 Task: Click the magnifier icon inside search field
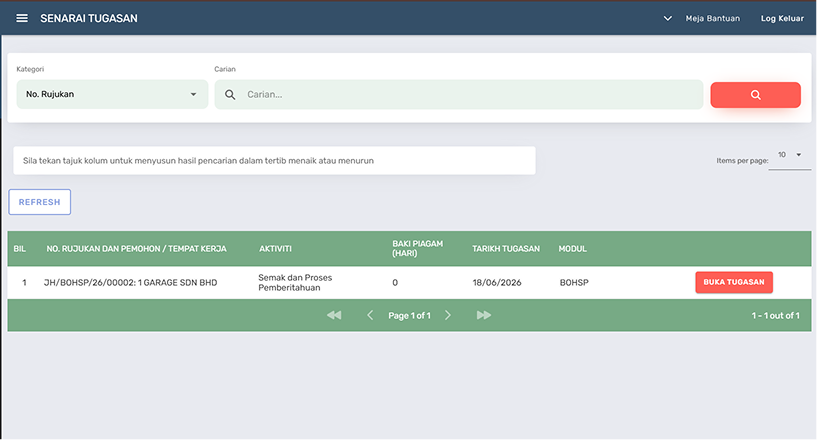[230, 94]
